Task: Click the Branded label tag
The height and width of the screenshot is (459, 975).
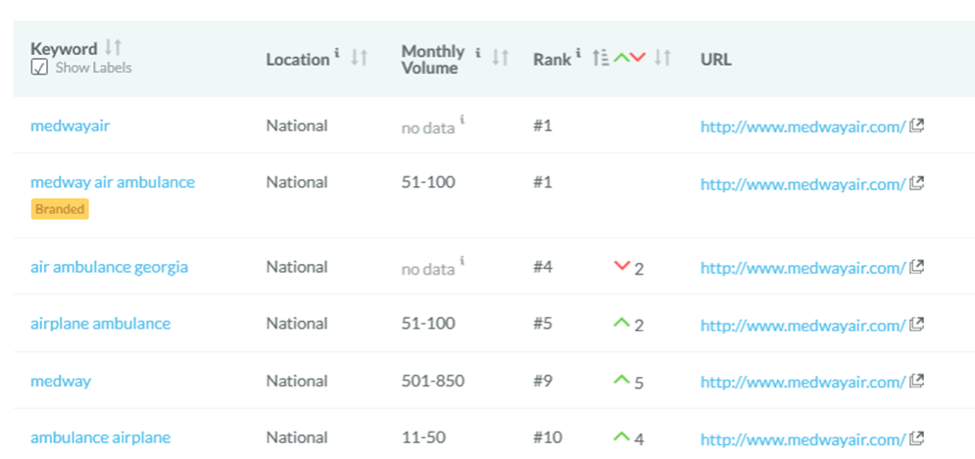Action: [60, 209]
